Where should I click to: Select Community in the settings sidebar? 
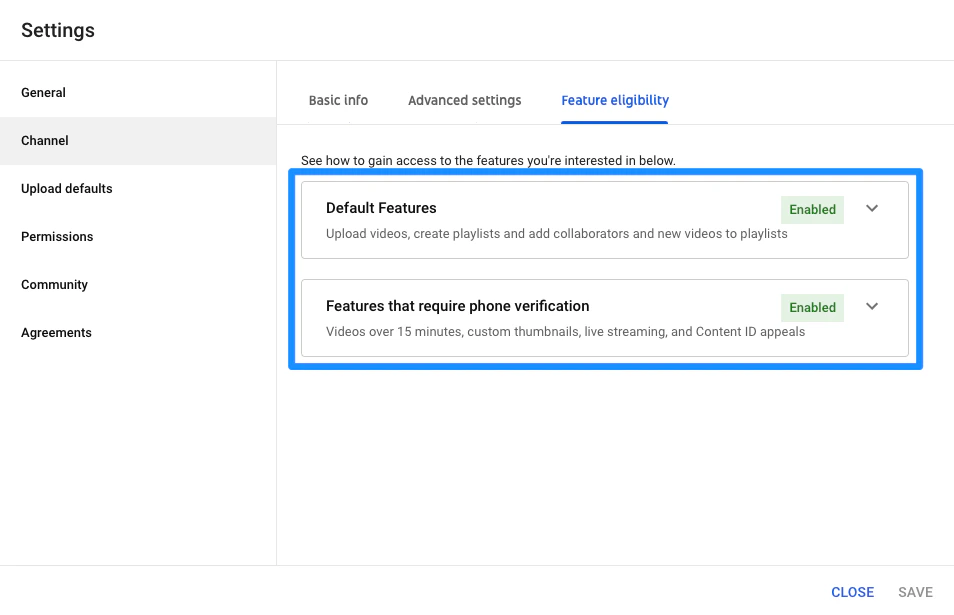pos(54,284)
